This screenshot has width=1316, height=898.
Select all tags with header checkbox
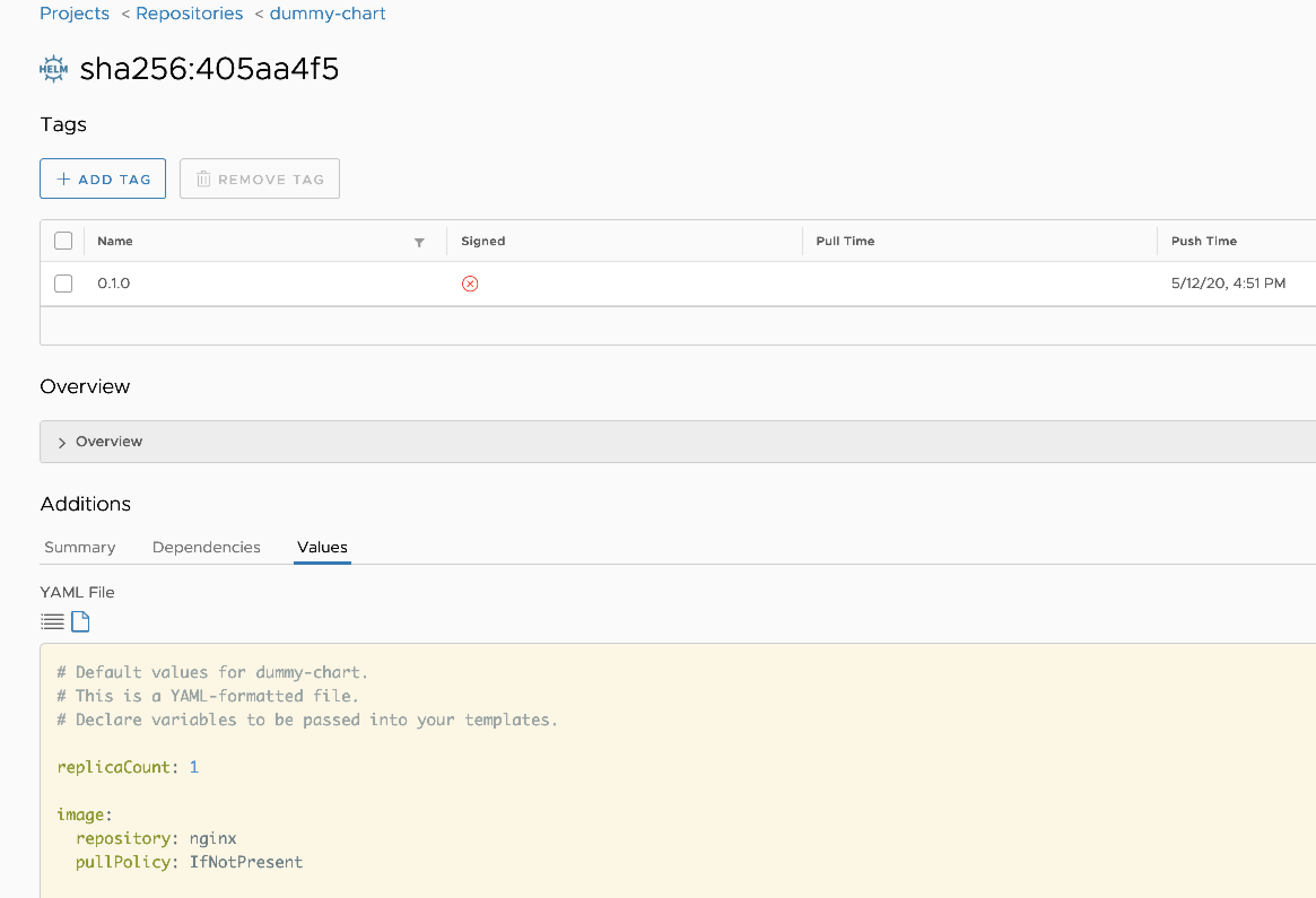click(63, 241)
